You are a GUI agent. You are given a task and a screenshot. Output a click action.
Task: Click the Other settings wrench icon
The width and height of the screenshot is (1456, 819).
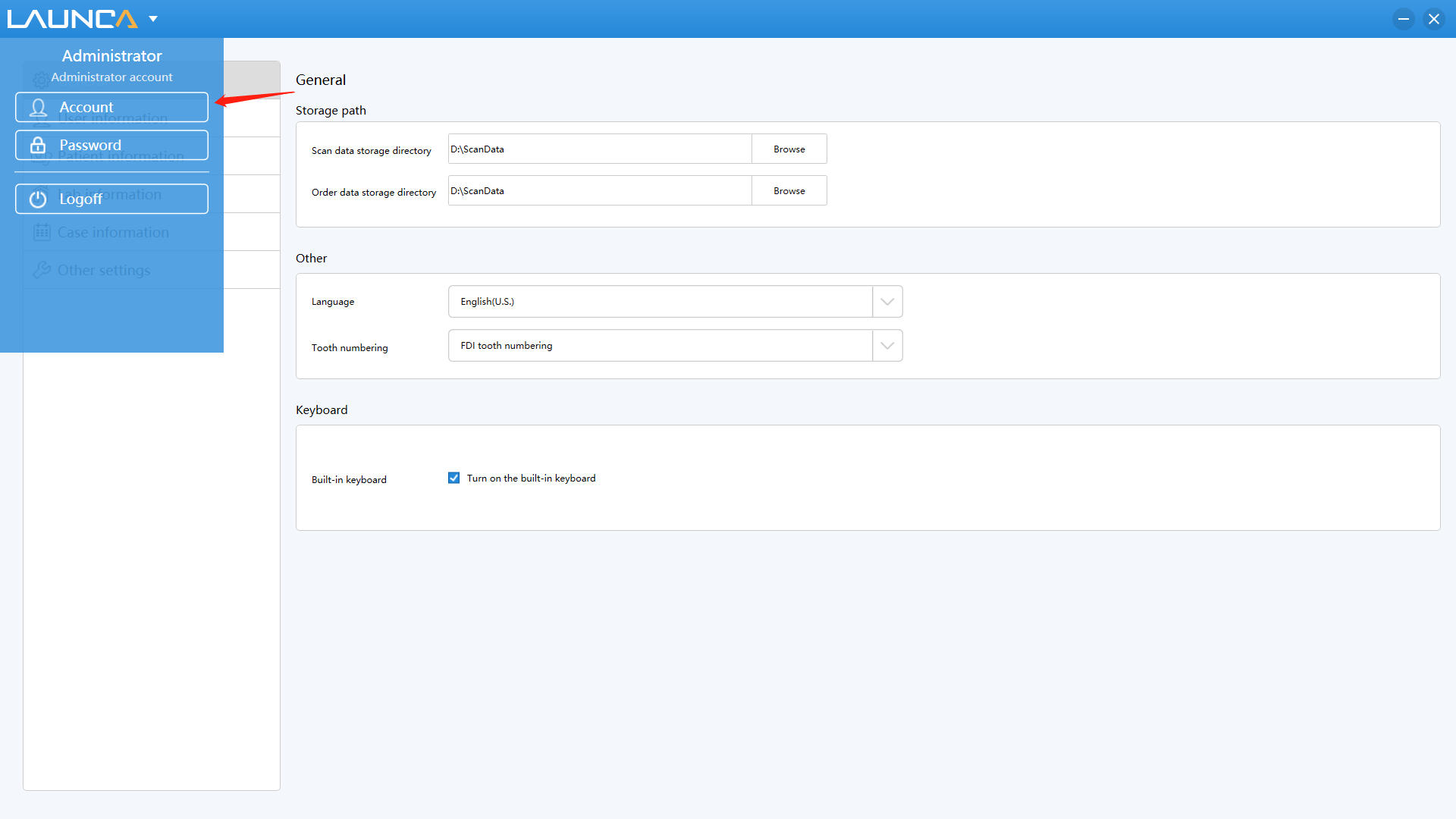[40, 269]
